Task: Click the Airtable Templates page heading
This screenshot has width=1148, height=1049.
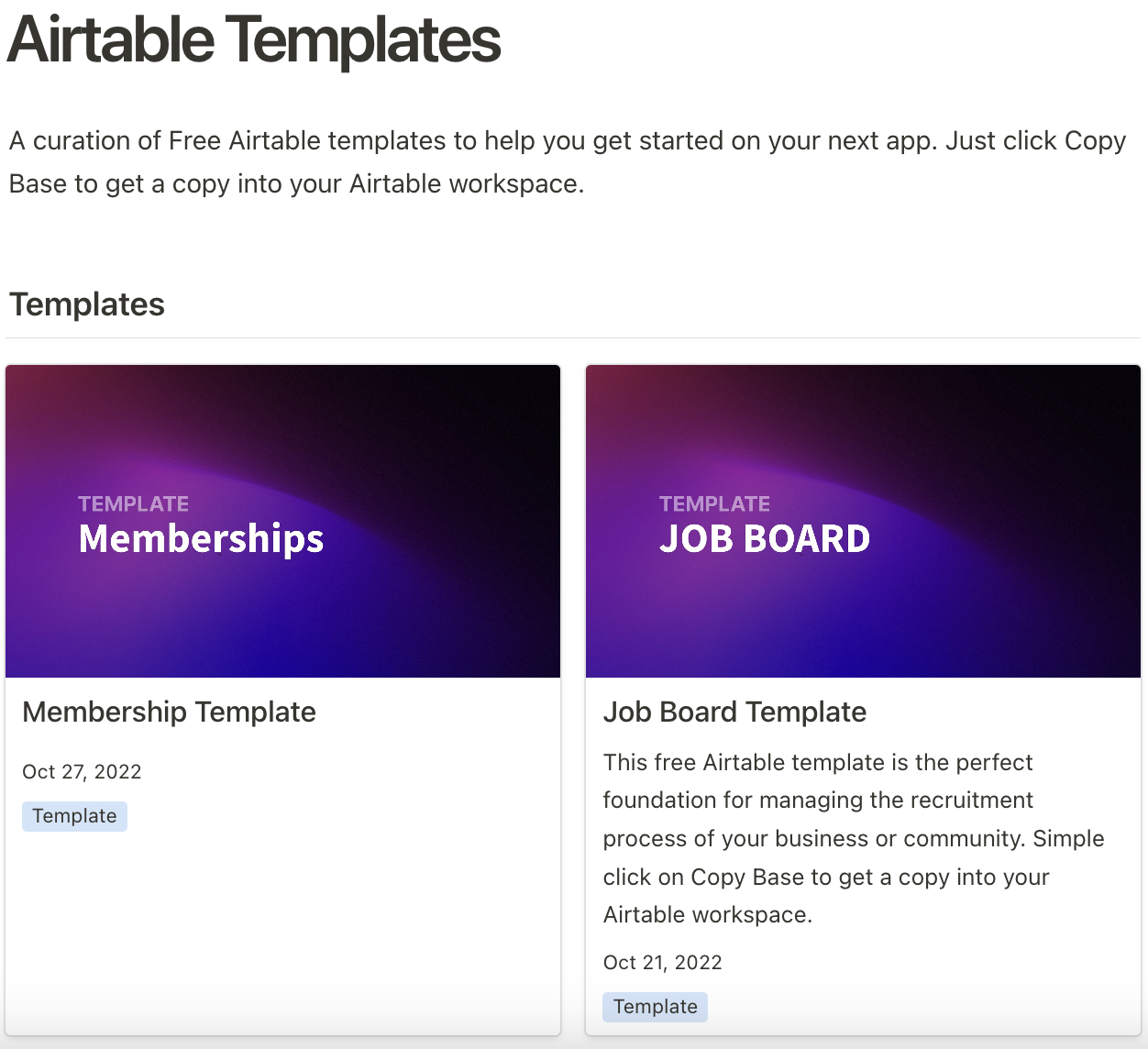Action: [253, 40]
